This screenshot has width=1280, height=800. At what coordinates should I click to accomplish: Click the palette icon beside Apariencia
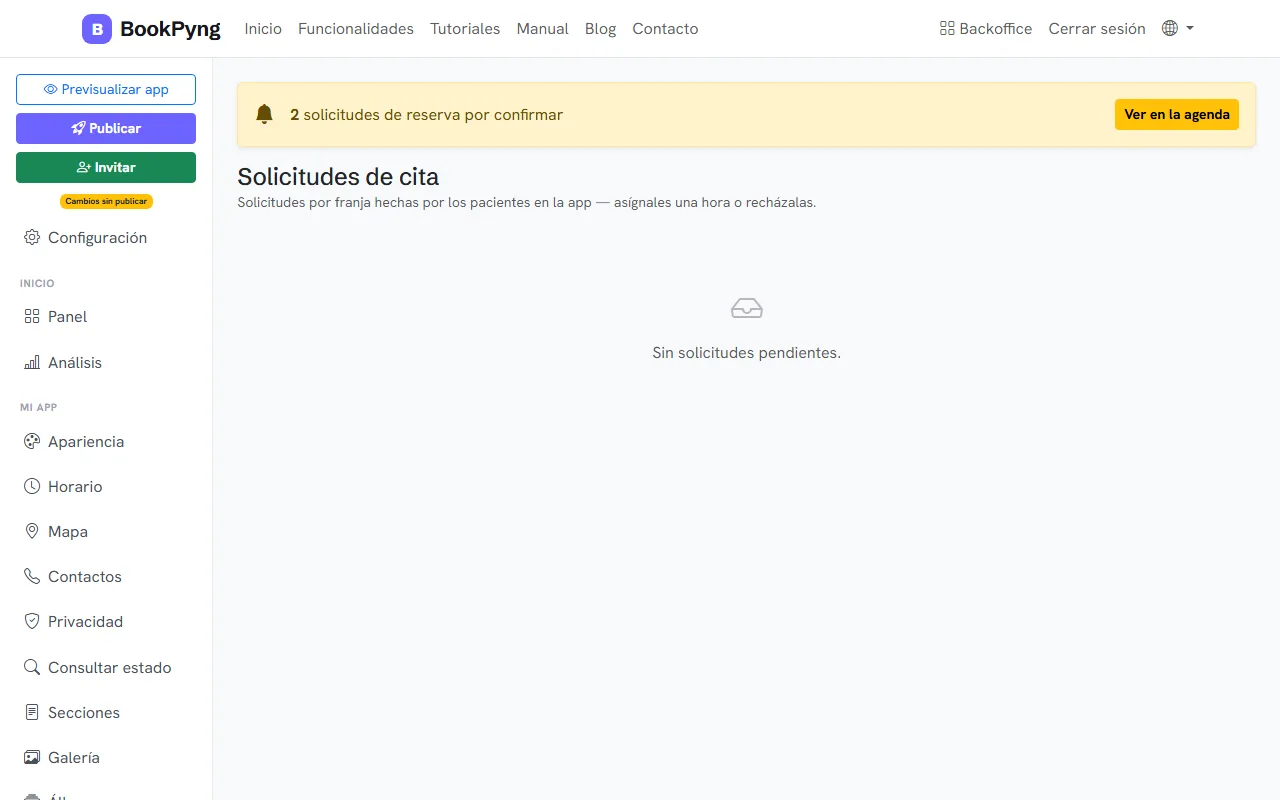click(32, 441)
